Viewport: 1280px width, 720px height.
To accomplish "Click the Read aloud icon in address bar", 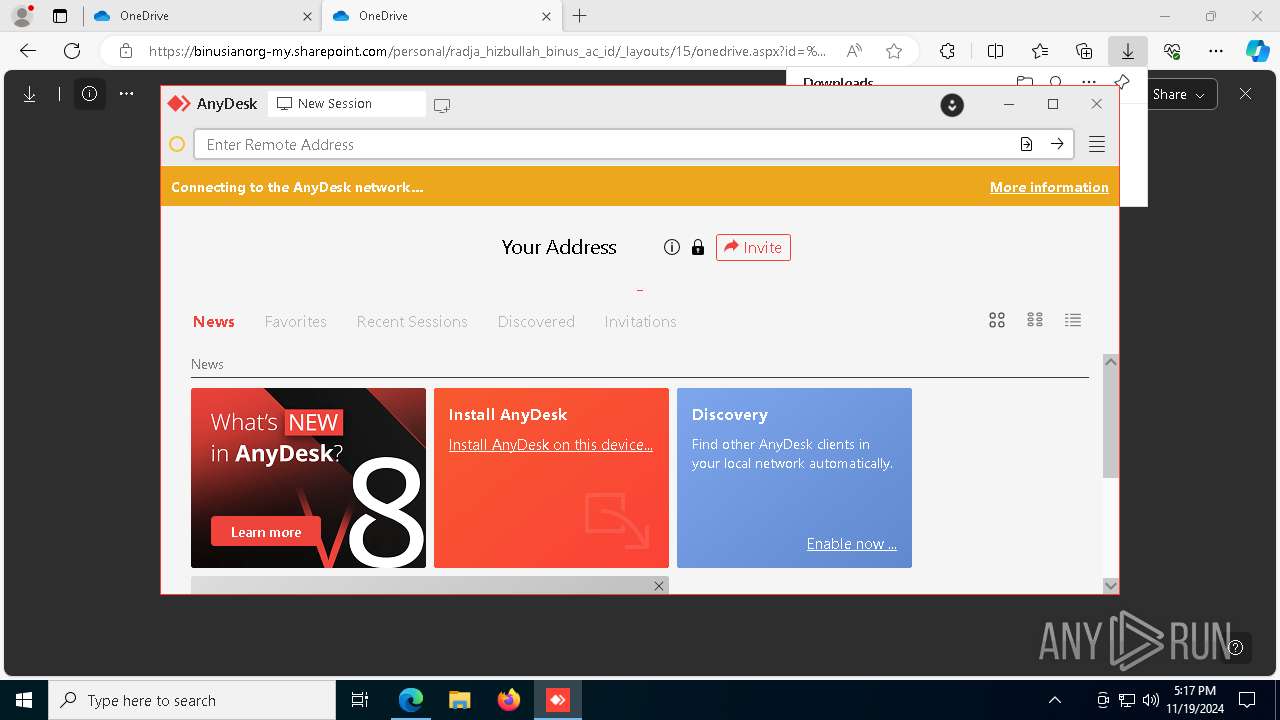I will 854,51.
